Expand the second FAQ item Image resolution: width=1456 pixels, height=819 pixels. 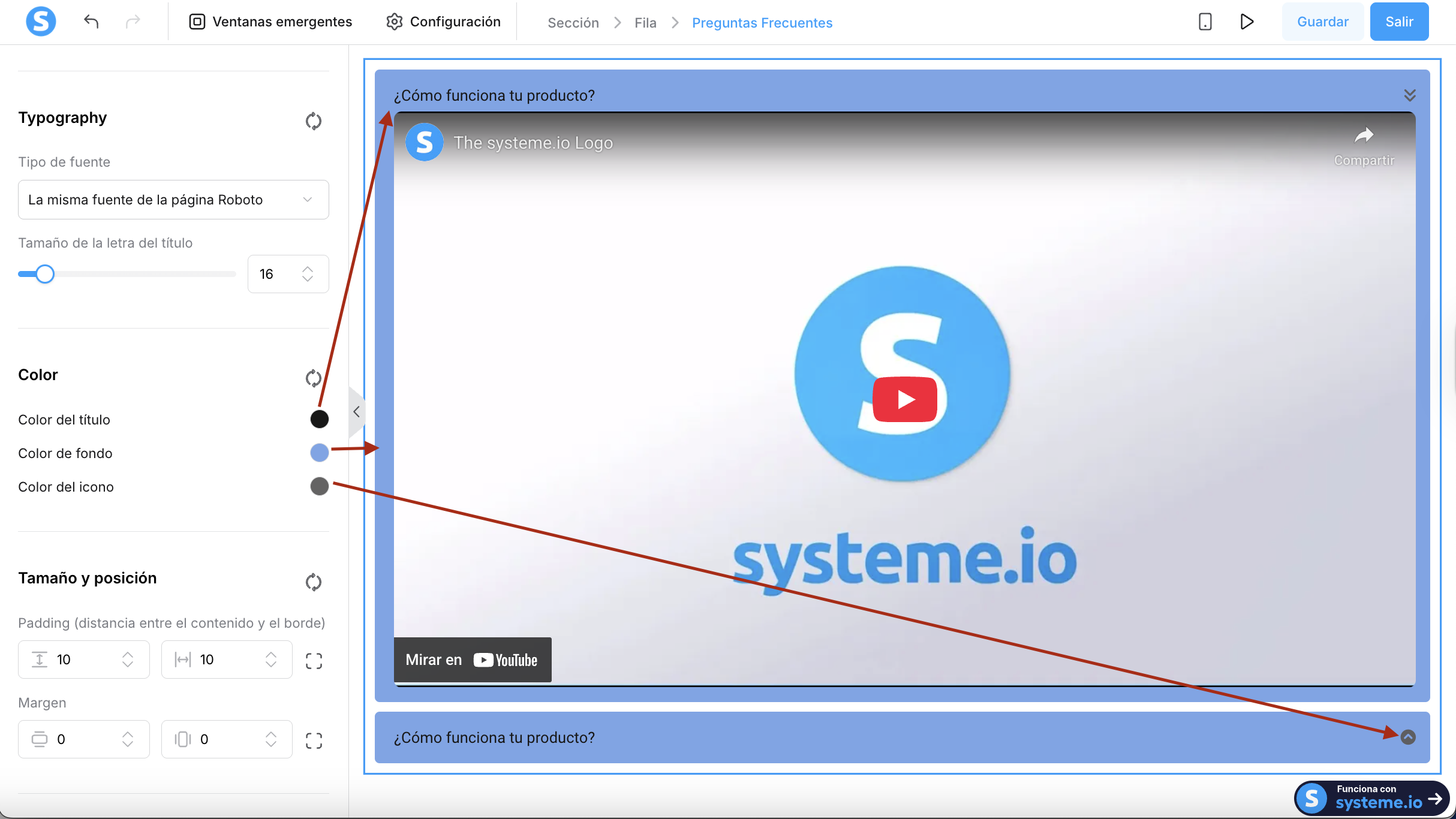pyautogui.click(x=1408, y=737)
